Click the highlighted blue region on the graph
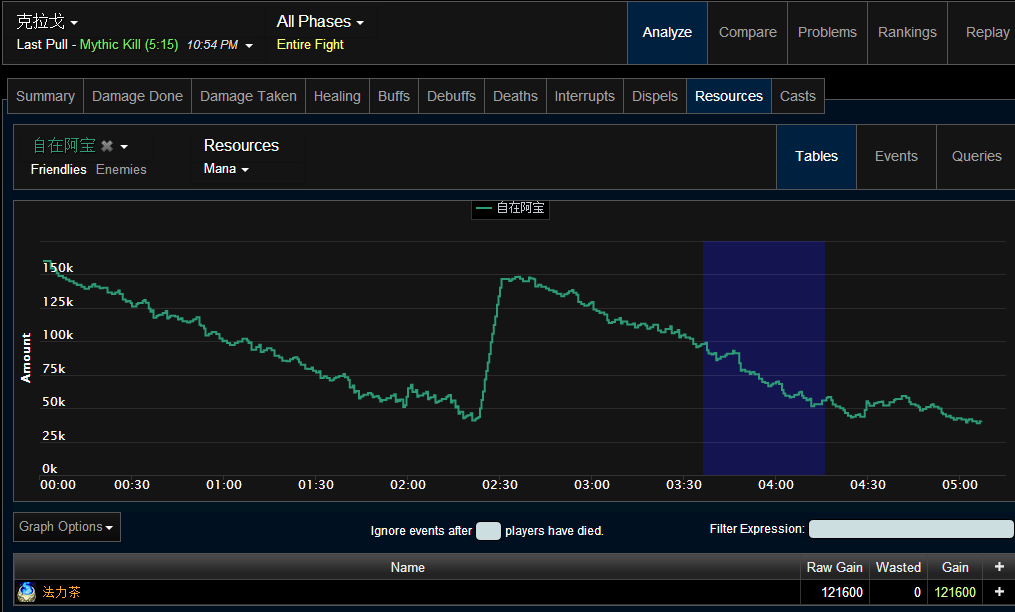Image resolution: width=1015 pixels, height=612 pixels. (764, 358)
